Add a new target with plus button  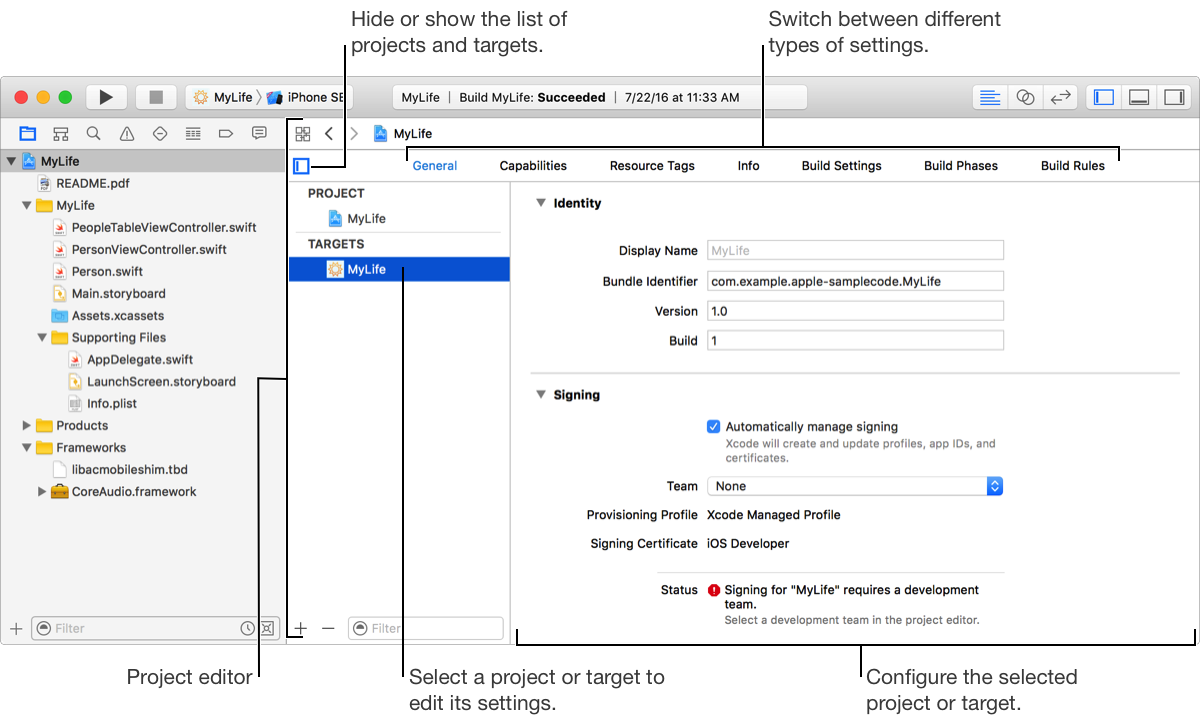point(301,628)
